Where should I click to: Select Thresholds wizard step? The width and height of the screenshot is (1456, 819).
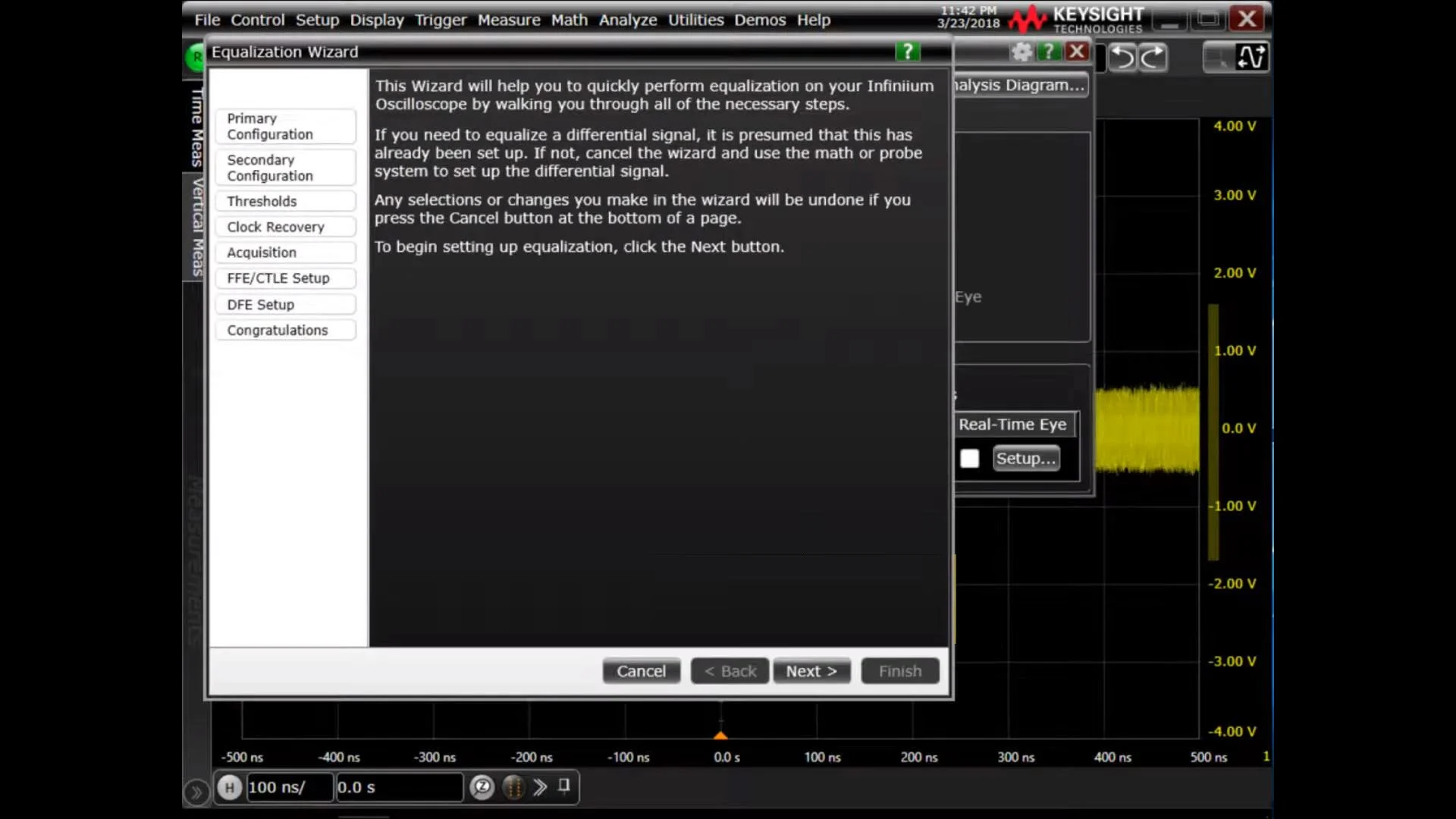pyautogui.click(x=285, y=201)
